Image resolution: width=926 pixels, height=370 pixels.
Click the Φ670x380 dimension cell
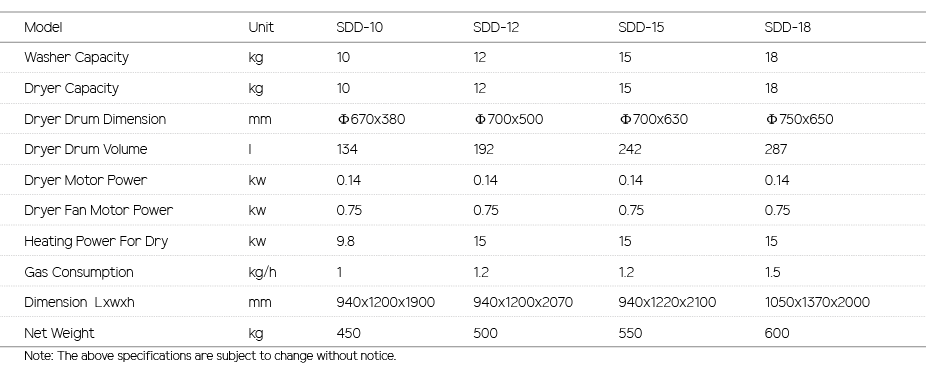pos(371,119)
